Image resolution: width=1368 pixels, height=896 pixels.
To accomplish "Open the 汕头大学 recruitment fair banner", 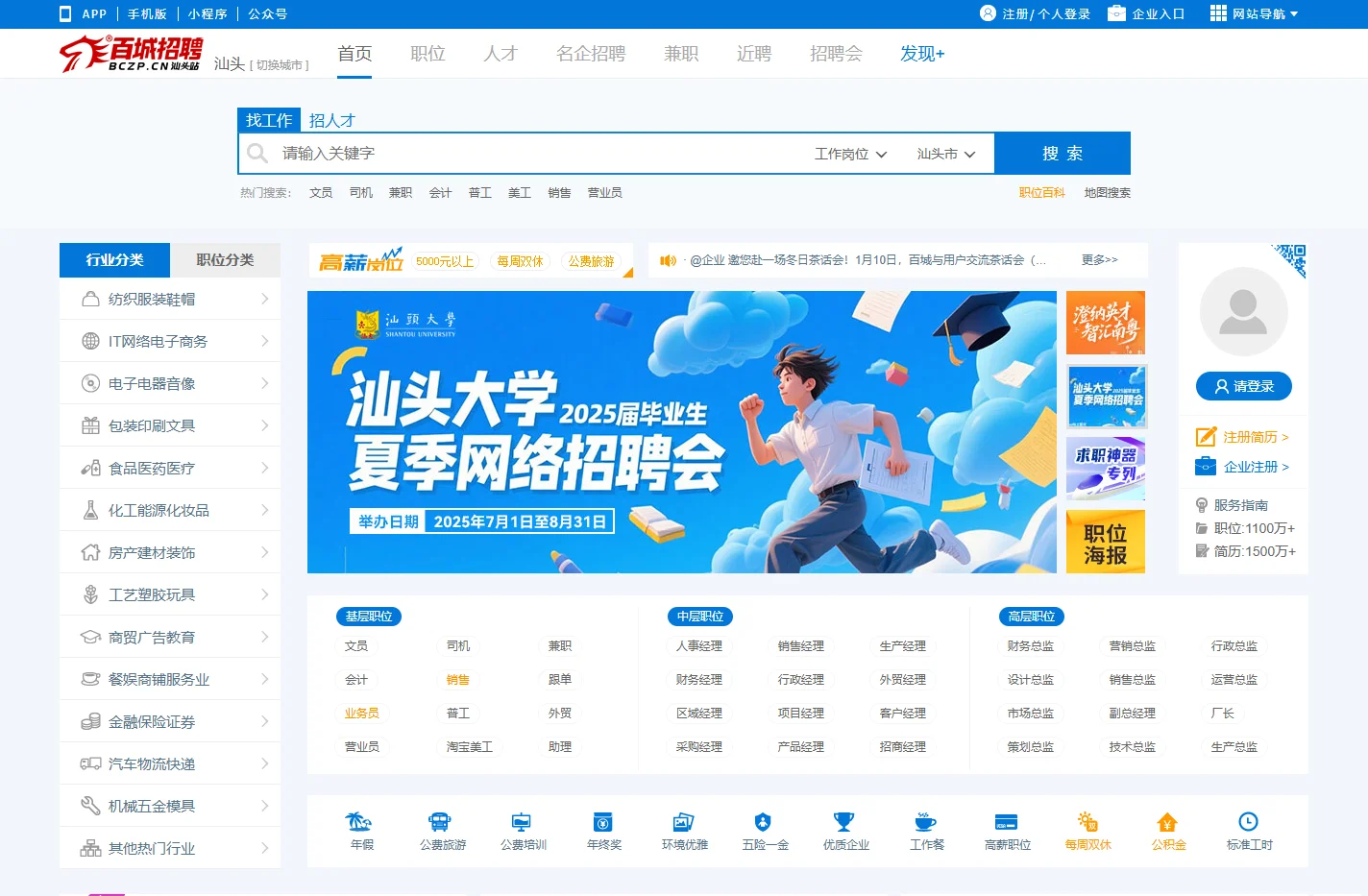I will click(x=682, y=432).
